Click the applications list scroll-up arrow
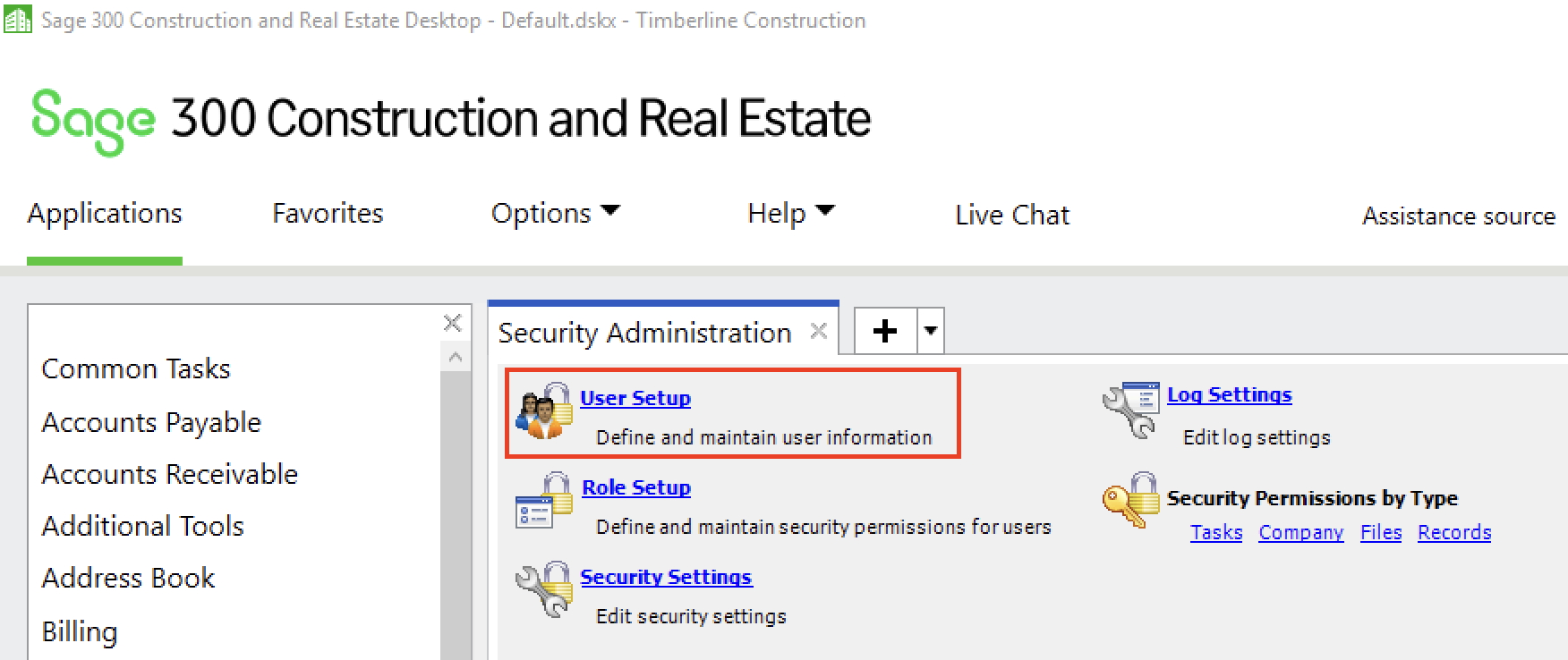Image resolution: width=1568 pixels, height=660 pixels. 456,358
